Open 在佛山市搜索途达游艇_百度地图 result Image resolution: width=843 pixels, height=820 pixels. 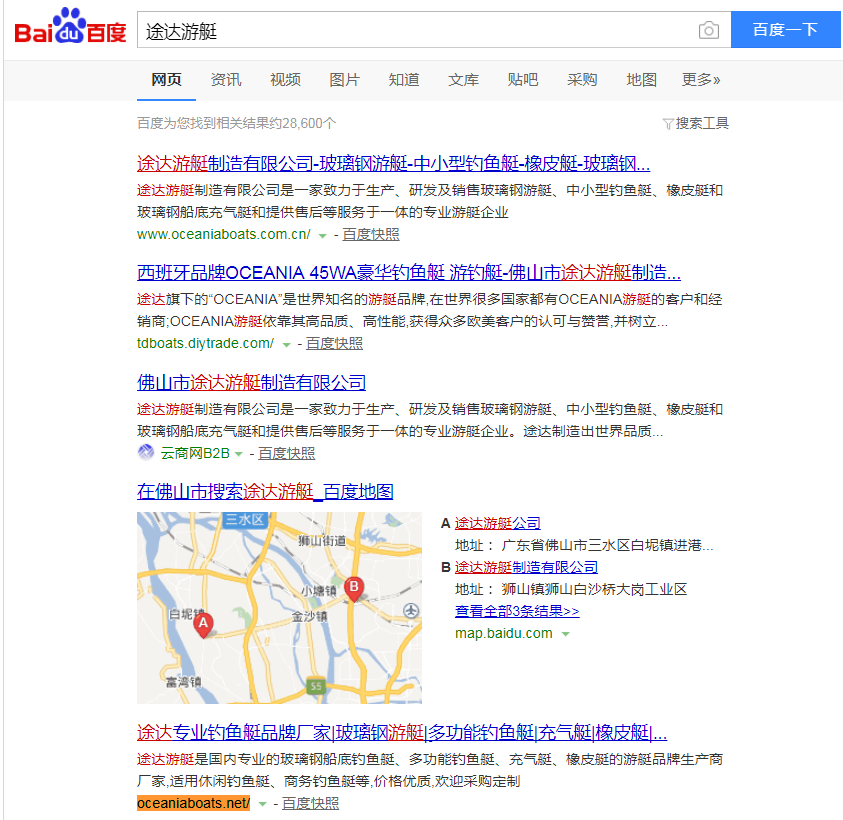click(x=265, y=491)
